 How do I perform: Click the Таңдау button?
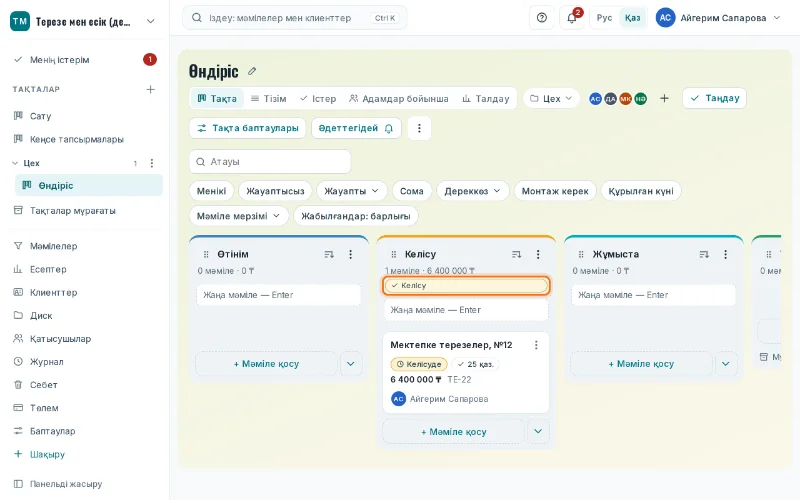coord(714,98)
